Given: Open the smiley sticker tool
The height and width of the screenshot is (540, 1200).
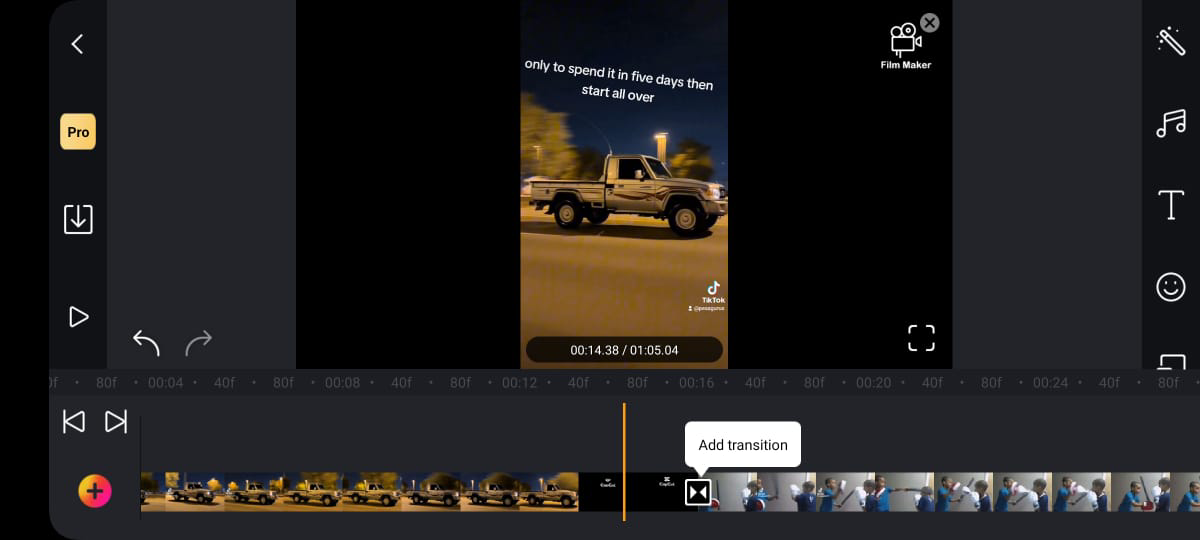Looking at the screenshot, I should [x=1170, y=288].
